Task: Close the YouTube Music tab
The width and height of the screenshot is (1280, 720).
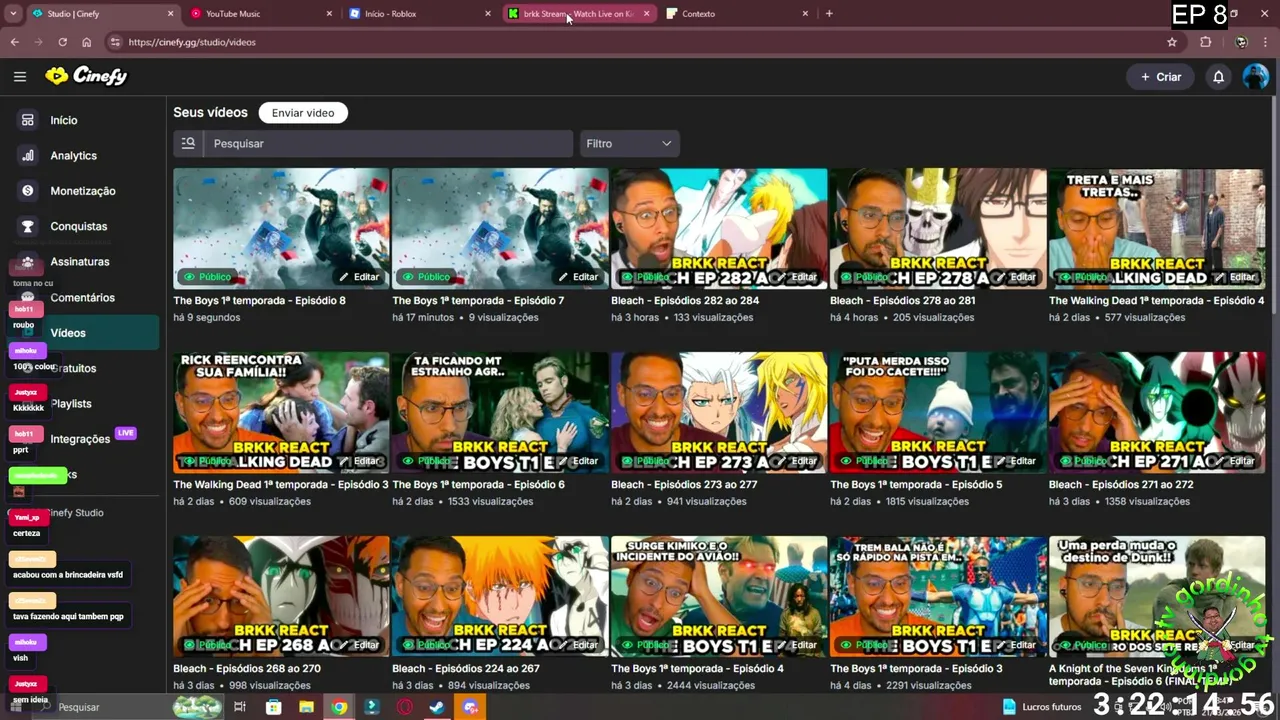Action: pyautogui.click(x=329, y=14)
